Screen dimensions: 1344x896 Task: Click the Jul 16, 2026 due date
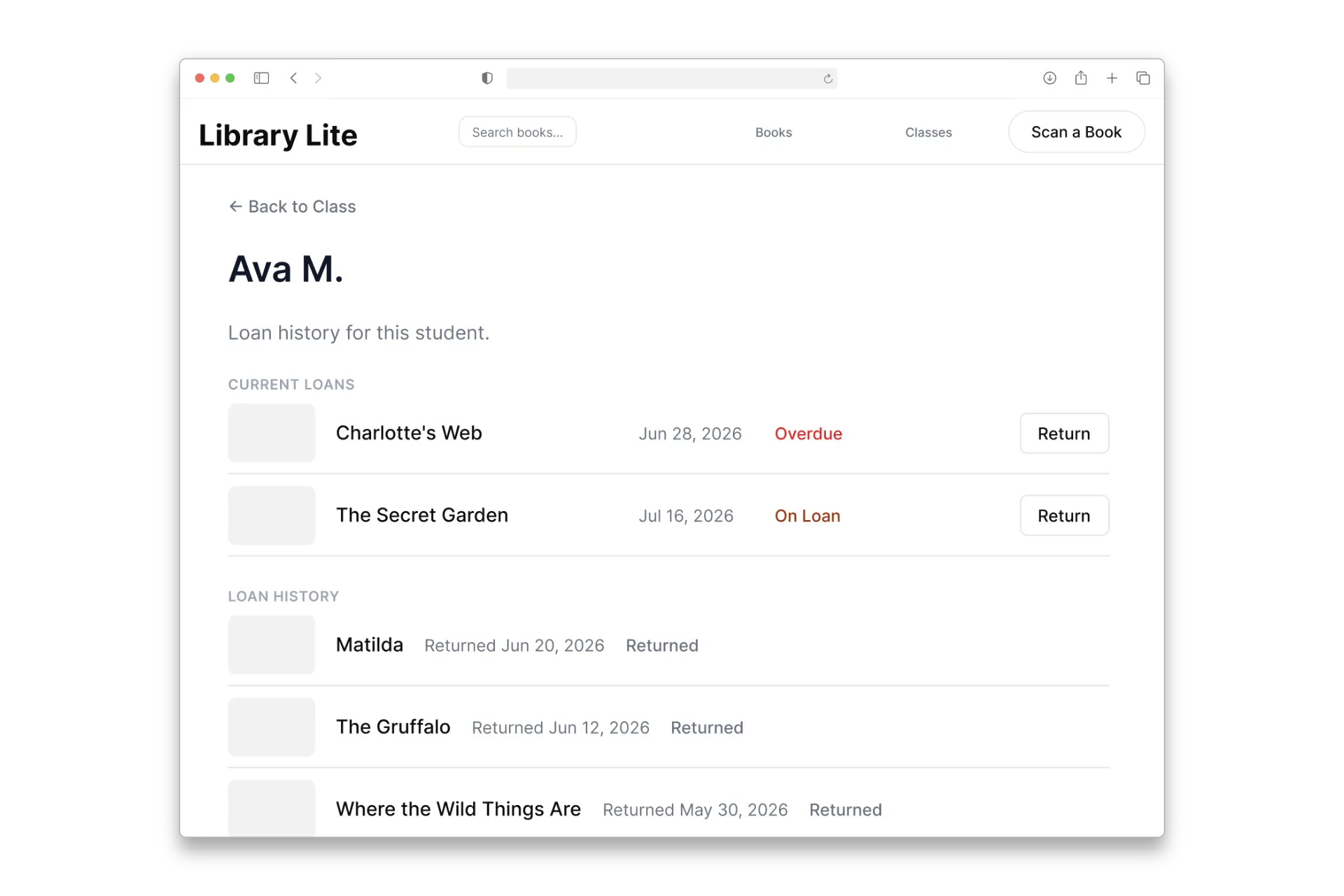coord(686,516)
